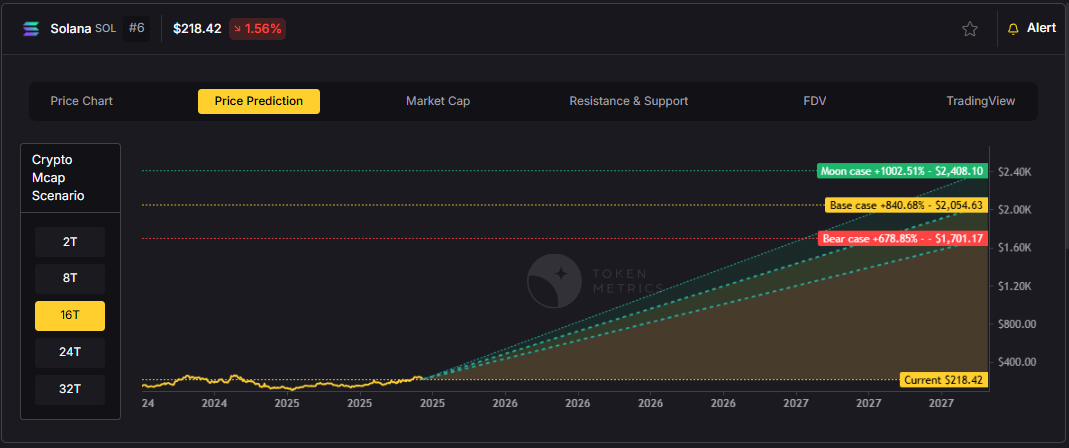Click the red 1.56% change badge

coord(257,29)
